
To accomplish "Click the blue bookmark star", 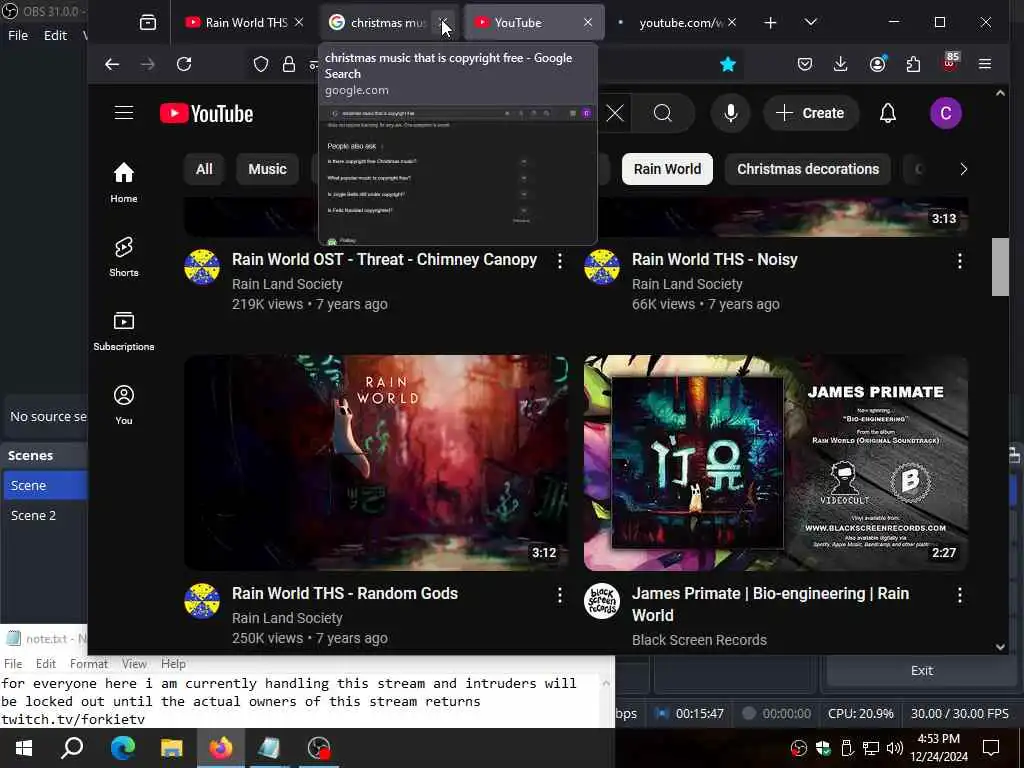I will coord(728,64).
